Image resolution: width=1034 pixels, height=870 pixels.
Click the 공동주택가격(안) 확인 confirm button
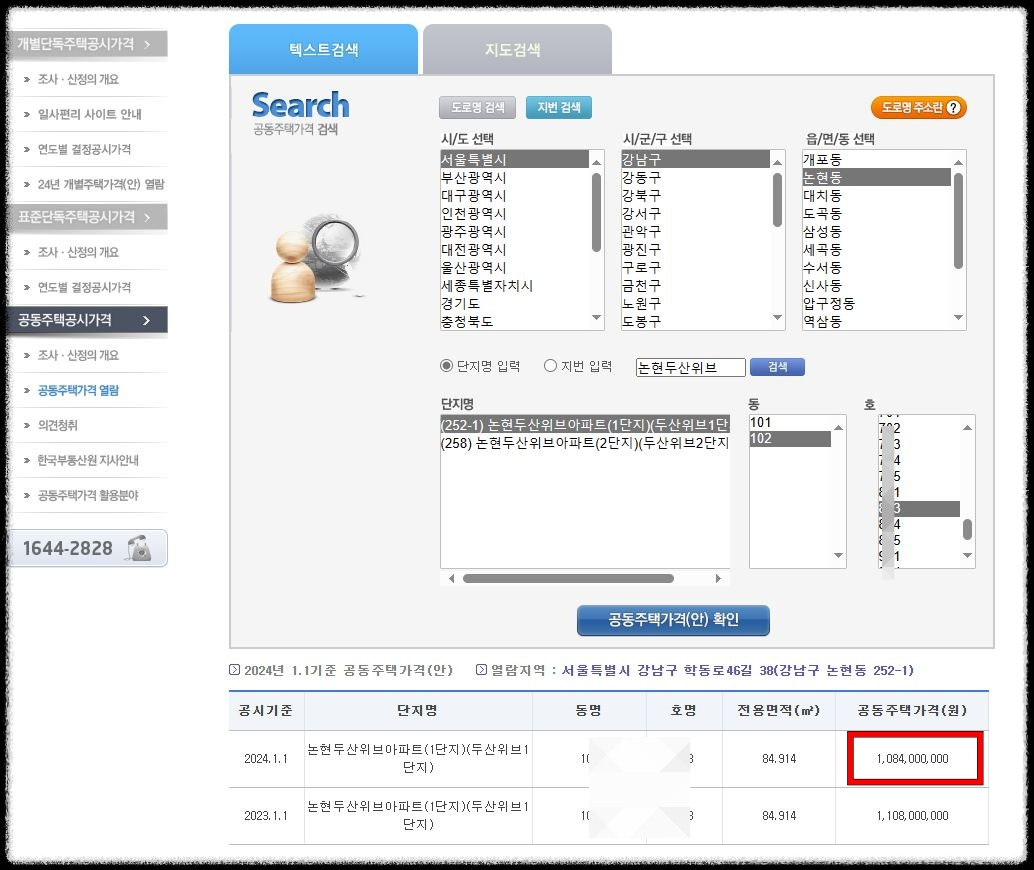click(672, 620)
